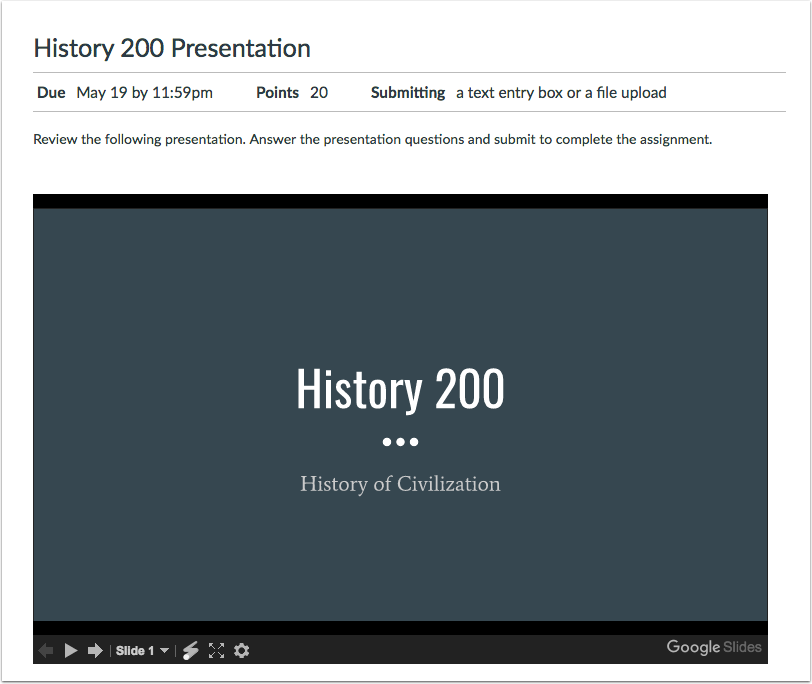
Task: Click the text entry submission type text
Action: 561,92
